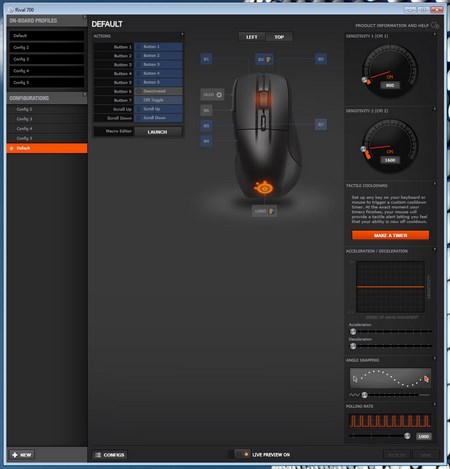Click the Make a Timer button
This screenshot has width=450, height=469.
[390, 235]
